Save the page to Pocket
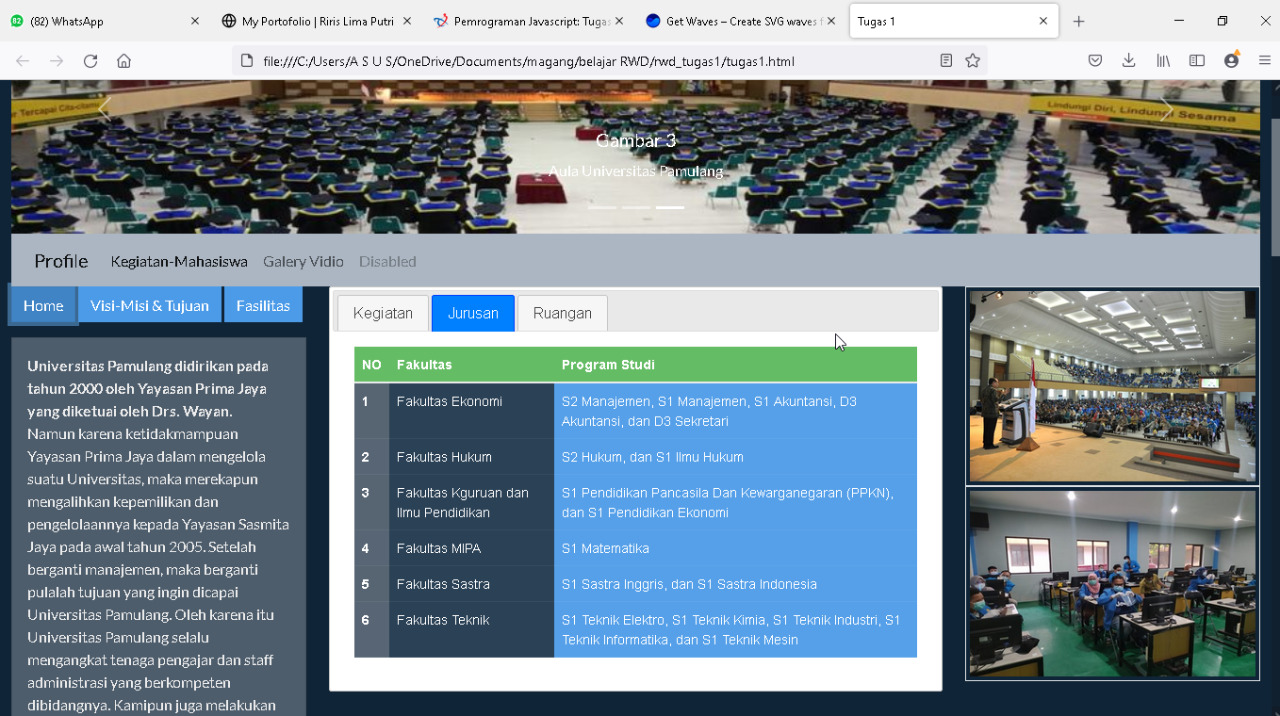Viewport: 1280px width, 716px height. (1095, 61)
